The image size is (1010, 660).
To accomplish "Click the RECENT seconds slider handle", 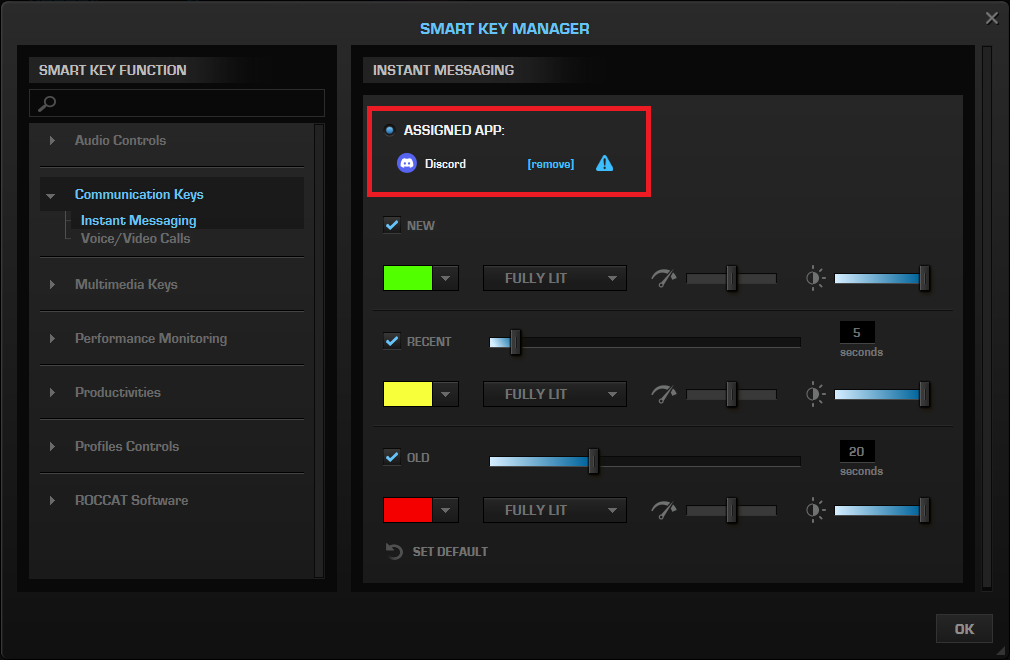I will tap(515, 342).
